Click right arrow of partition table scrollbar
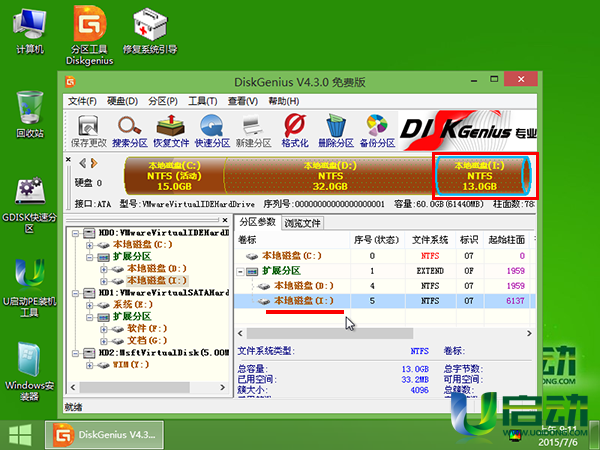The width and height of the screenshot is (600, 450). point(529,333)
